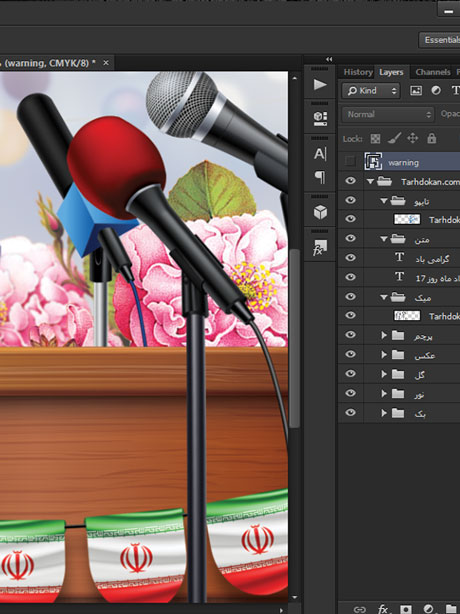The height and width of the screenshot is (614, 460).
Task: Click the type icon of 17 روز layer
Action: point(399,277)
